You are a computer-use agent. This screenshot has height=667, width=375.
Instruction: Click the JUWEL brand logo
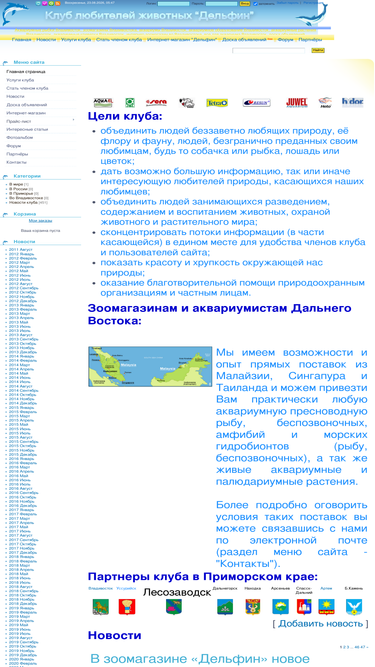pyautogui.click(x=296, y=103)
